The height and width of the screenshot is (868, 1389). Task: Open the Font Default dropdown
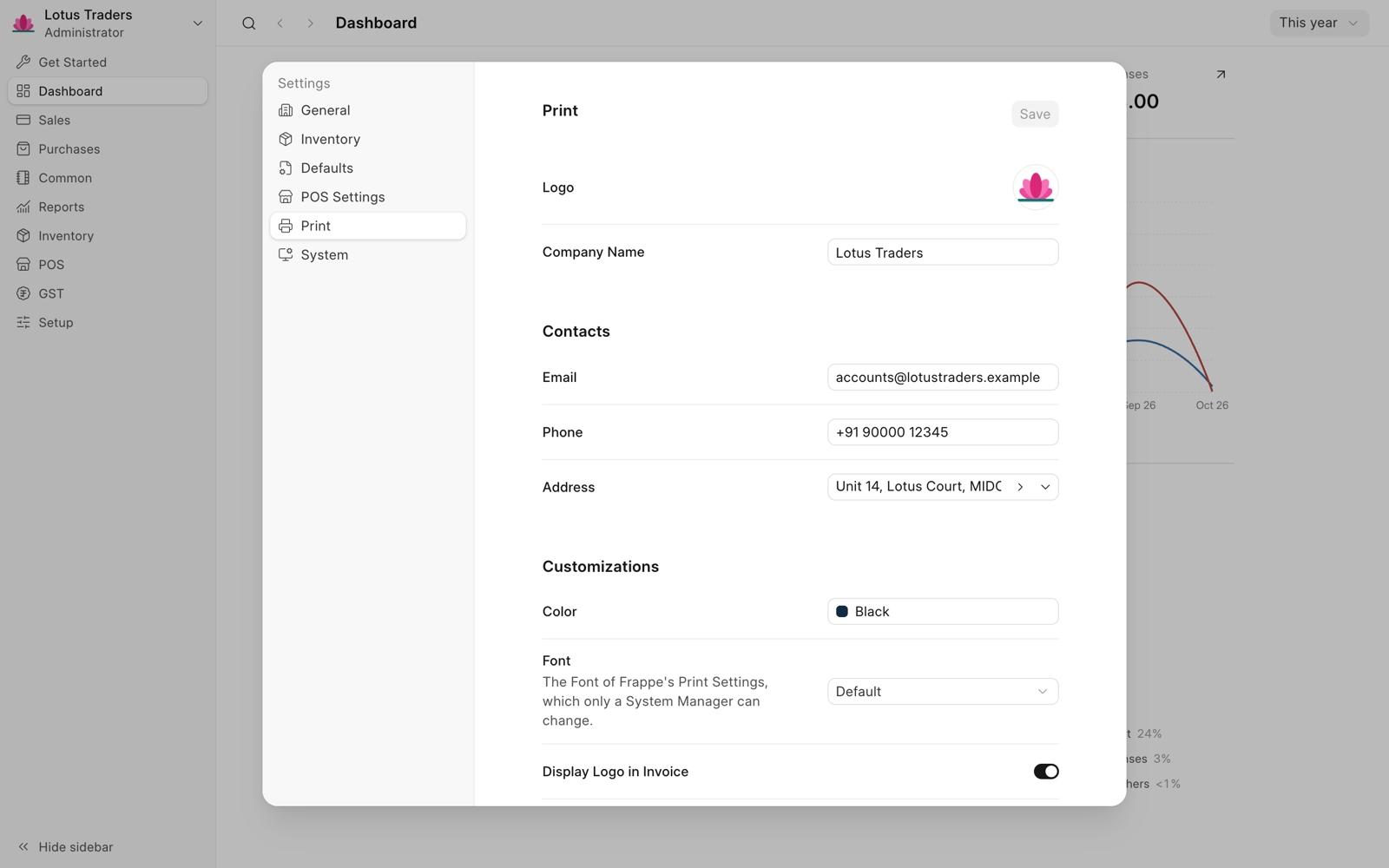pyautogui.click(x=943, y=692)
